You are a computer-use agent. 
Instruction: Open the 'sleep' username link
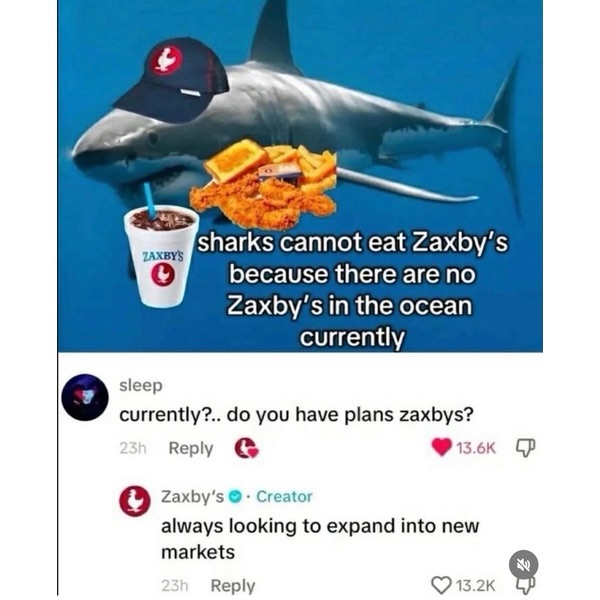pos(141,385)
